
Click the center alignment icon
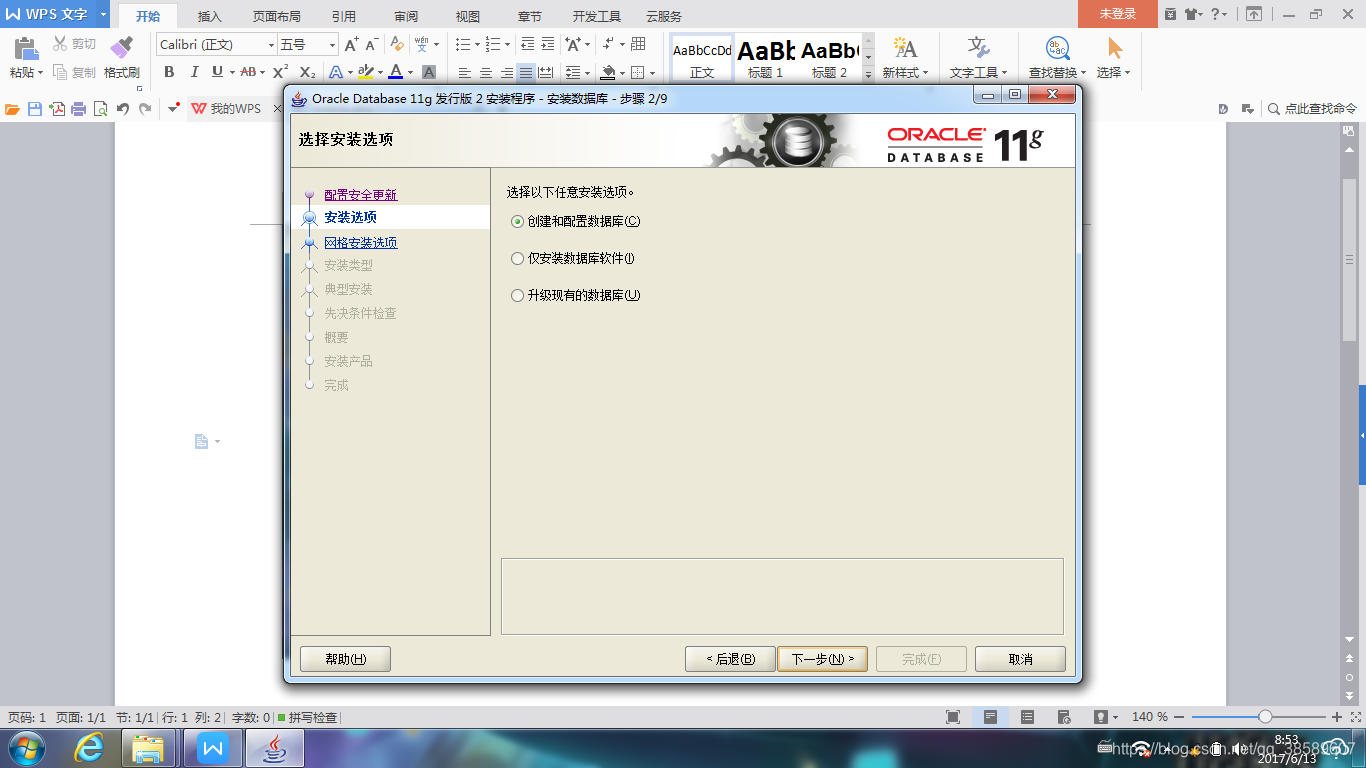coord(486,72)
